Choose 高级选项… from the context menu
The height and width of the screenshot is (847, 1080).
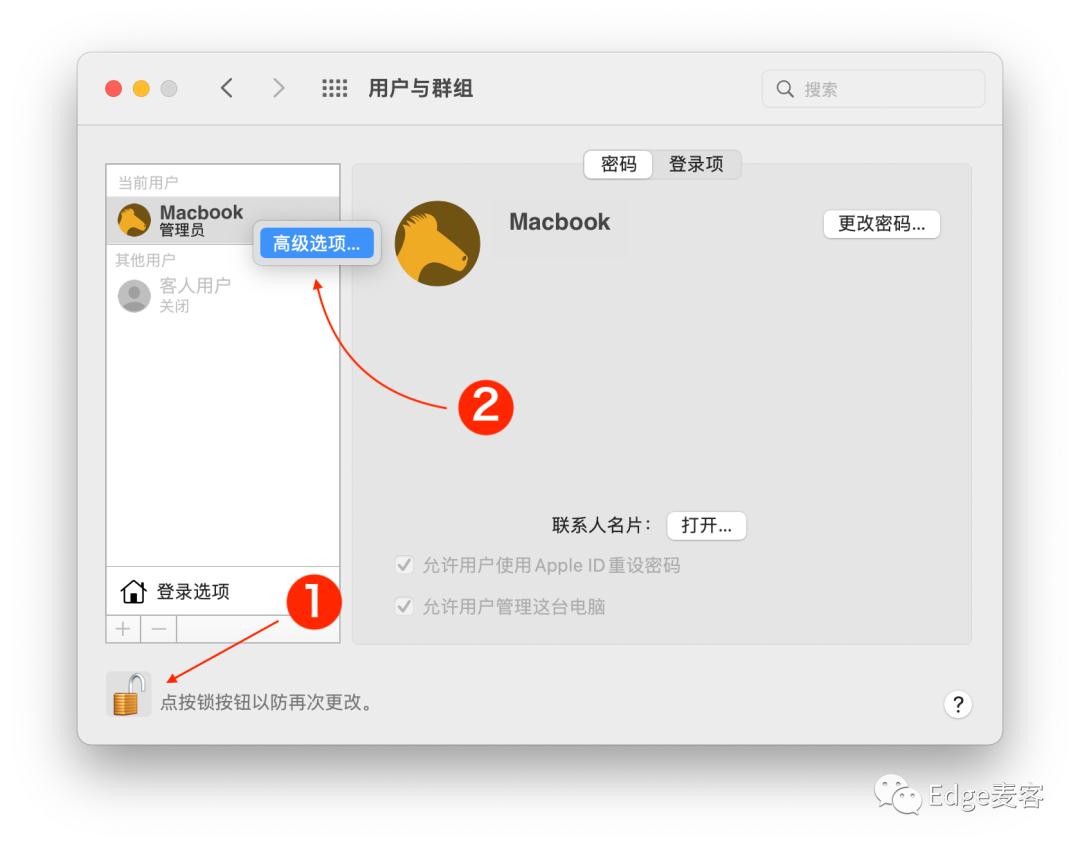[x=315, y=243]
